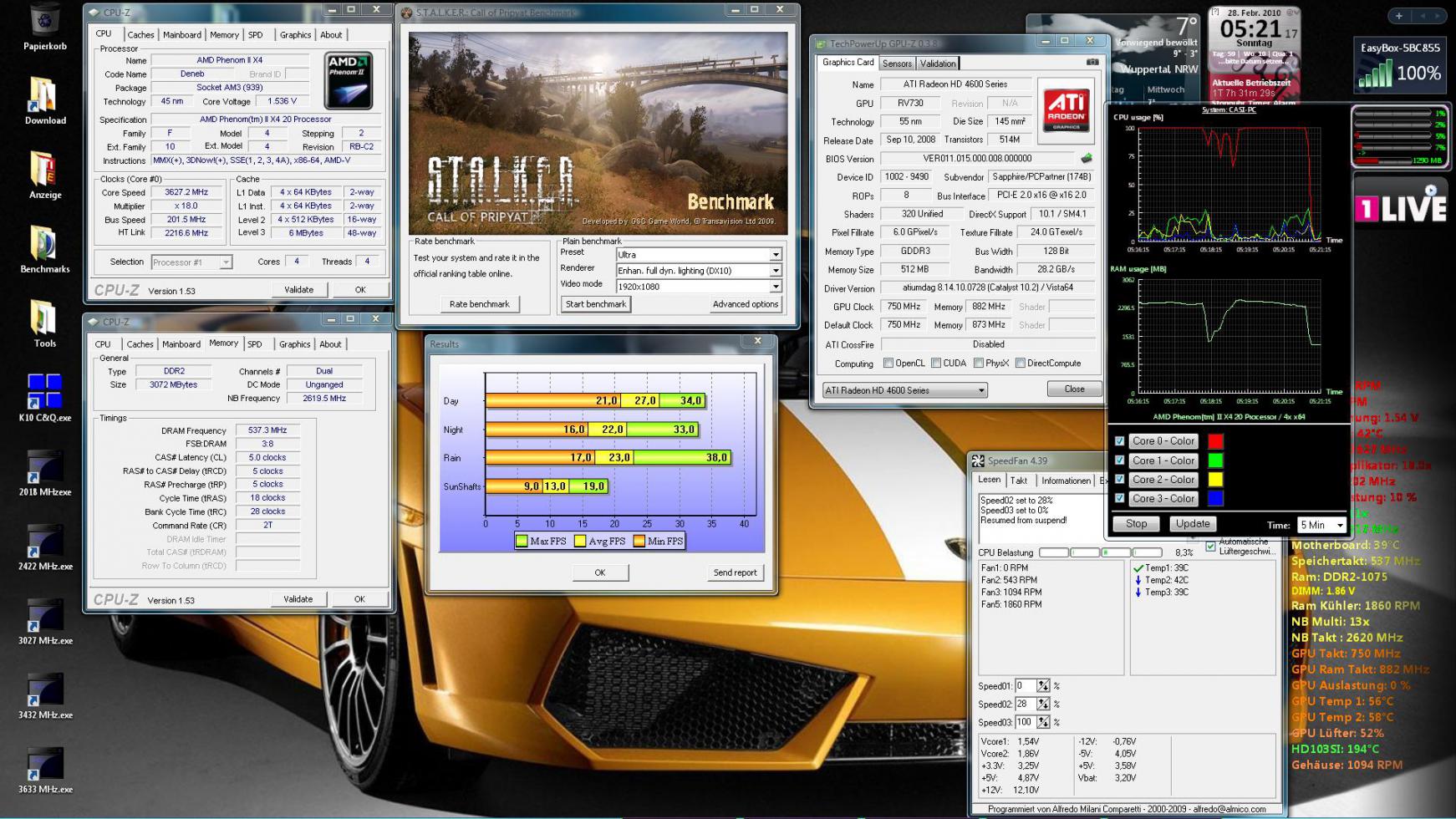
Task: Toggle the OpenCL checkbox in GPU-Z
Action: coord(888,364)
